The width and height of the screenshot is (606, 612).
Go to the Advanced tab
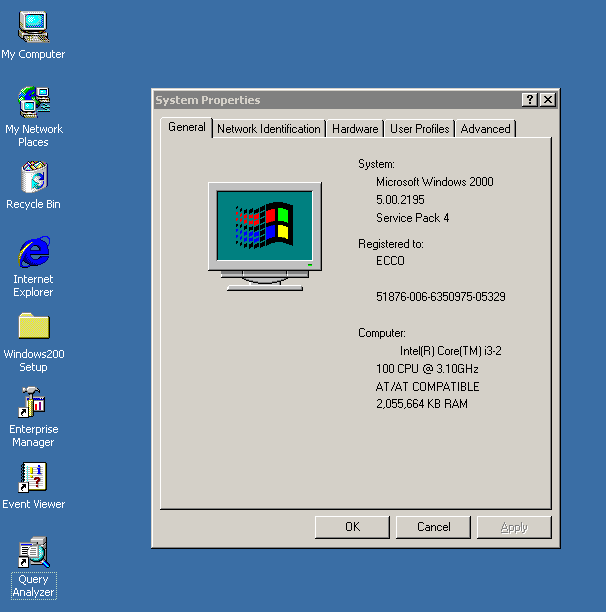point(485,129)
